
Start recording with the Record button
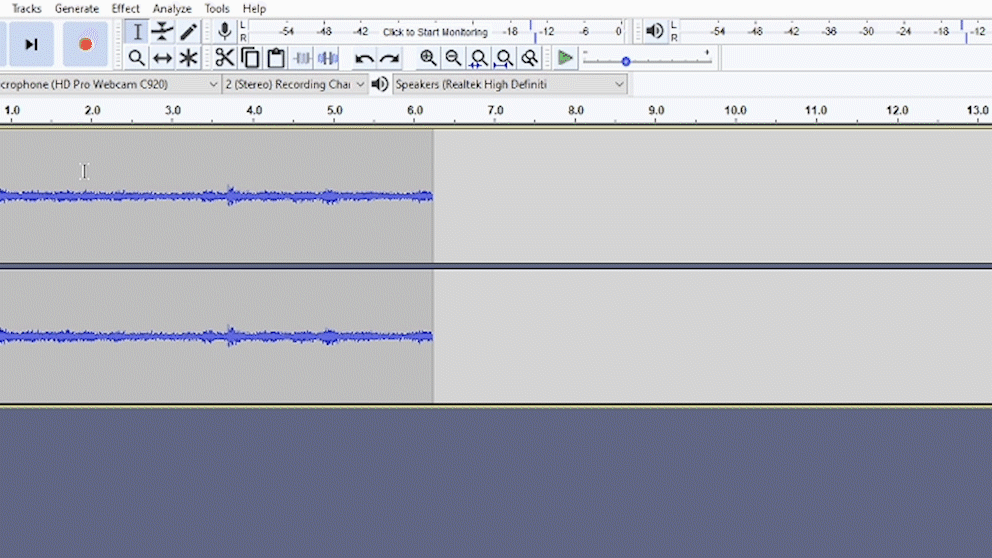(x=85, y=44)
